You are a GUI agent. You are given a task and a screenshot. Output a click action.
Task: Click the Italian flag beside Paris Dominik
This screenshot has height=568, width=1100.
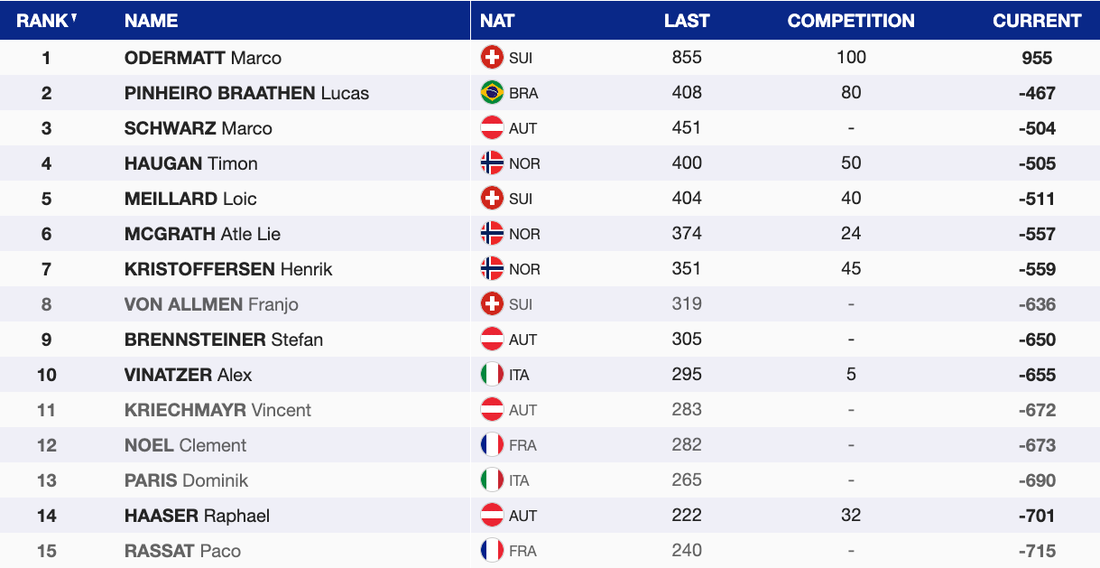(x=492, y=480)
